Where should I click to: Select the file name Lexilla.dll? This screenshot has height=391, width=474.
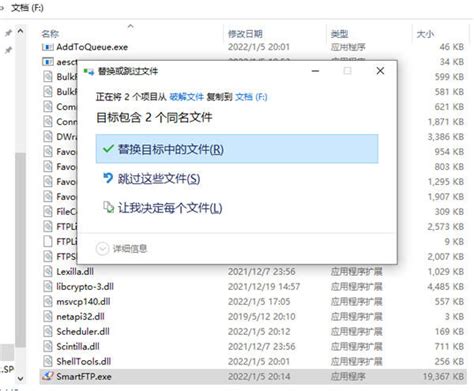(75, 272)
